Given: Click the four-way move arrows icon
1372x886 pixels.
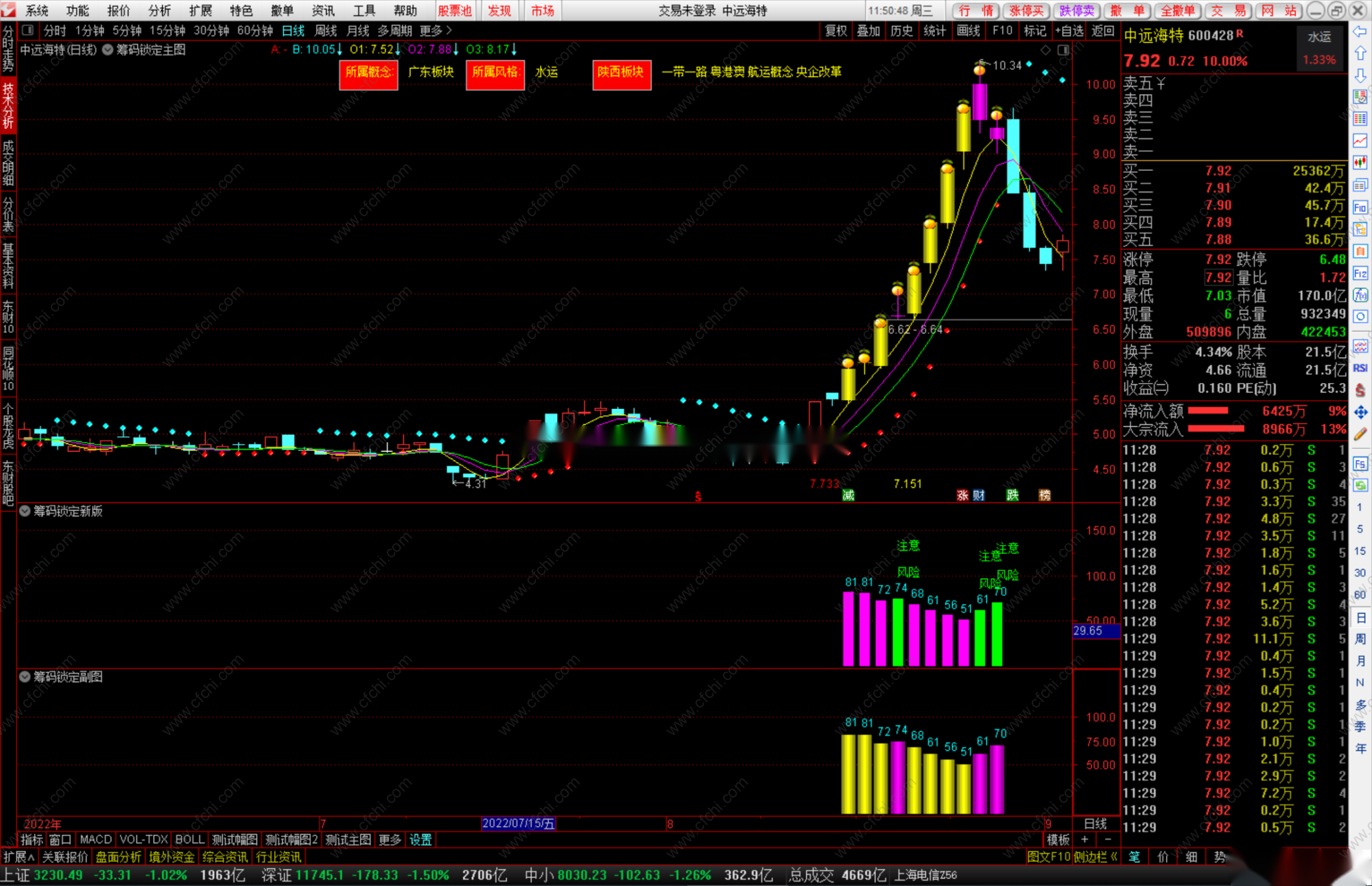Looking at the screenshot, I should pyautogui.click(x=1360, y=412).
